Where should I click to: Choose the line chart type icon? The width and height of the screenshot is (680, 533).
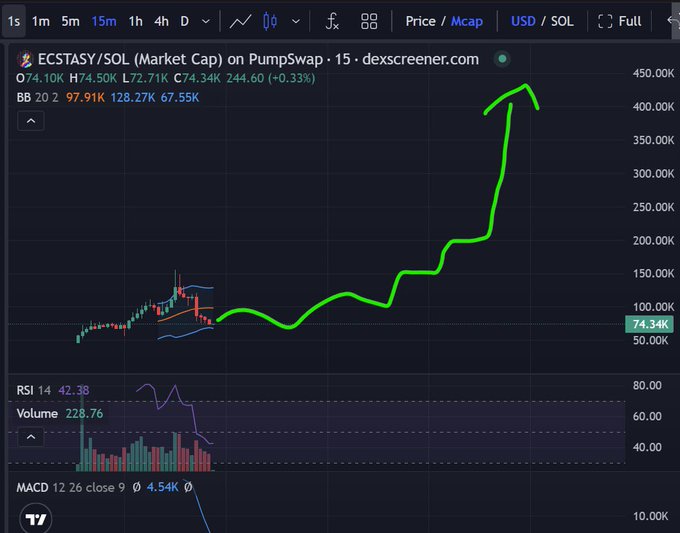pos(240,21)
